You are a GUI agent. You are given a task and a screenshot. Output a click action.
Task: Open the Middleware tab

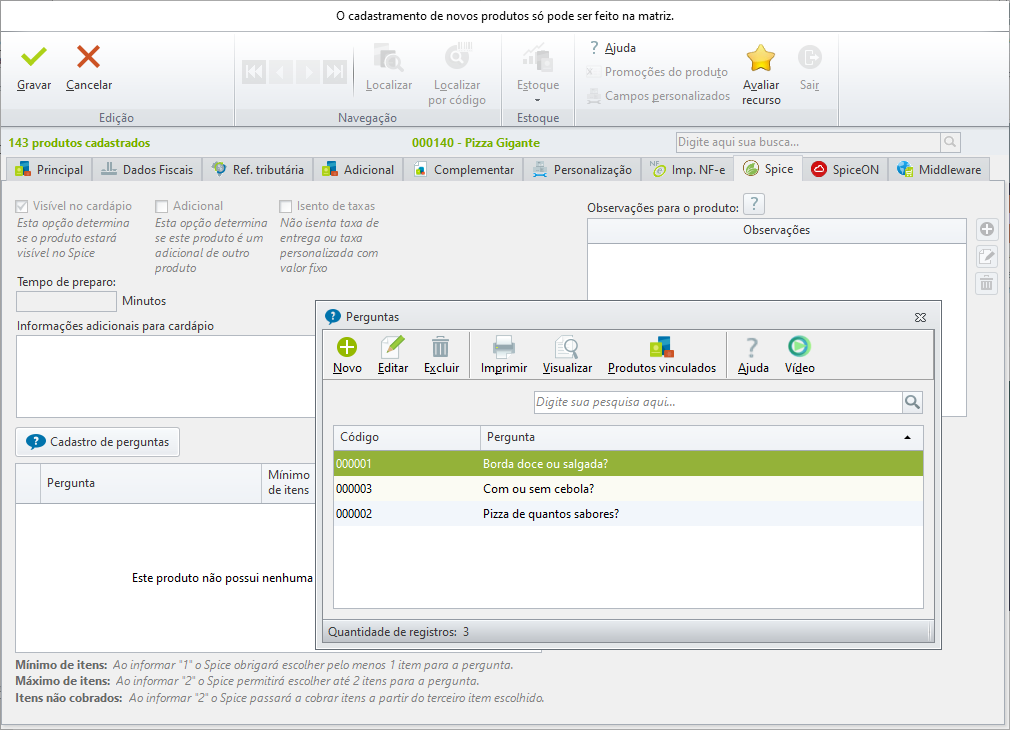tap(939, 169)
